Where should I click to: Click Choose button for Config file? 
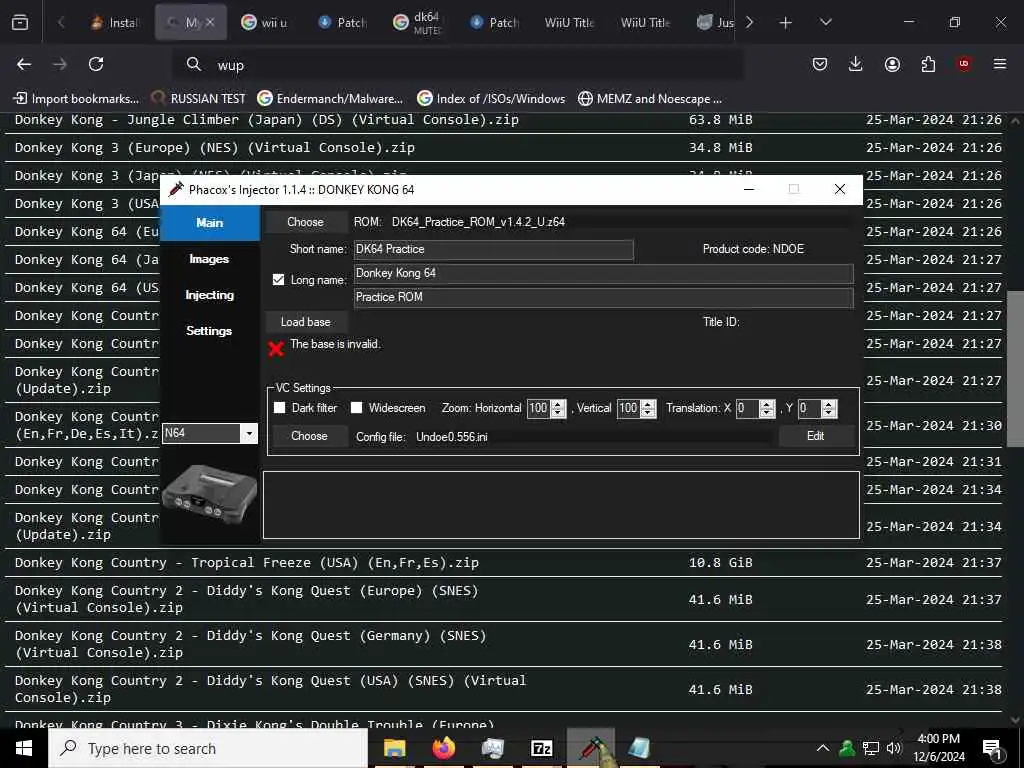[x=310, y=436]
